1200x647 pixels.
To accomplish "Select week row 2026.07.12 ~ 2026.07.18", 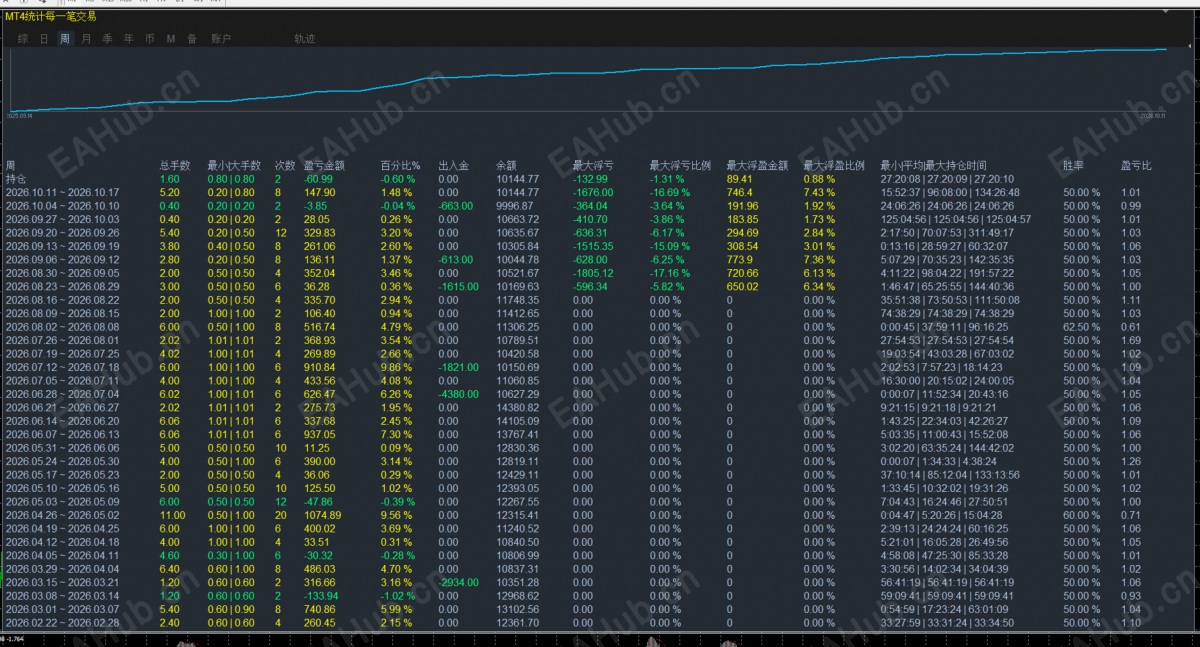I will tap(62, 367).
